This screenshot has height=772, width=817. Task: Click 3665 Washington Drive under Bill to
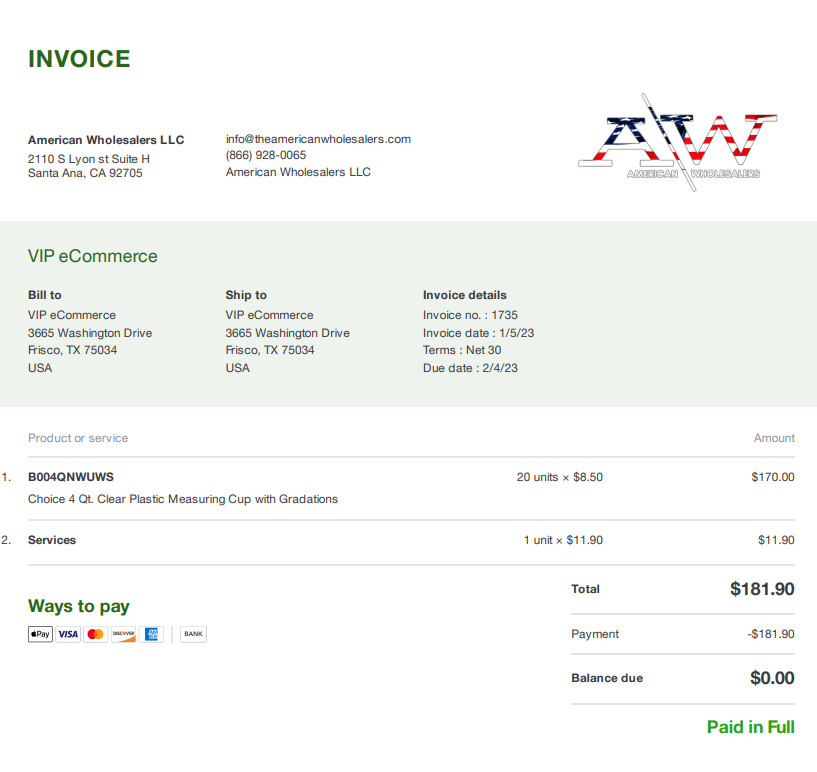(90, 333)
